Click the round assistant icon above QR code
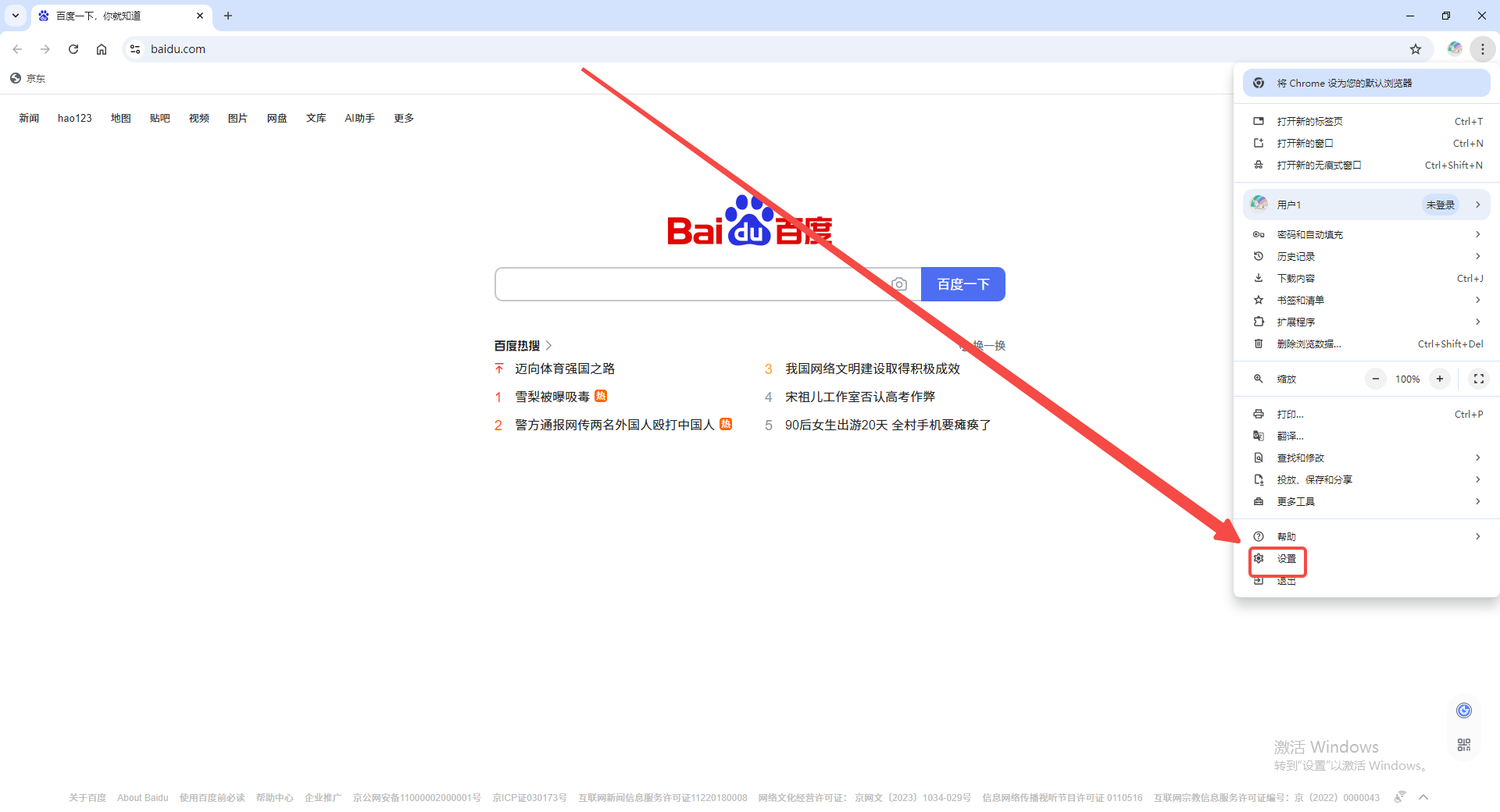1500x812 pixels. tap(1464, 710)
